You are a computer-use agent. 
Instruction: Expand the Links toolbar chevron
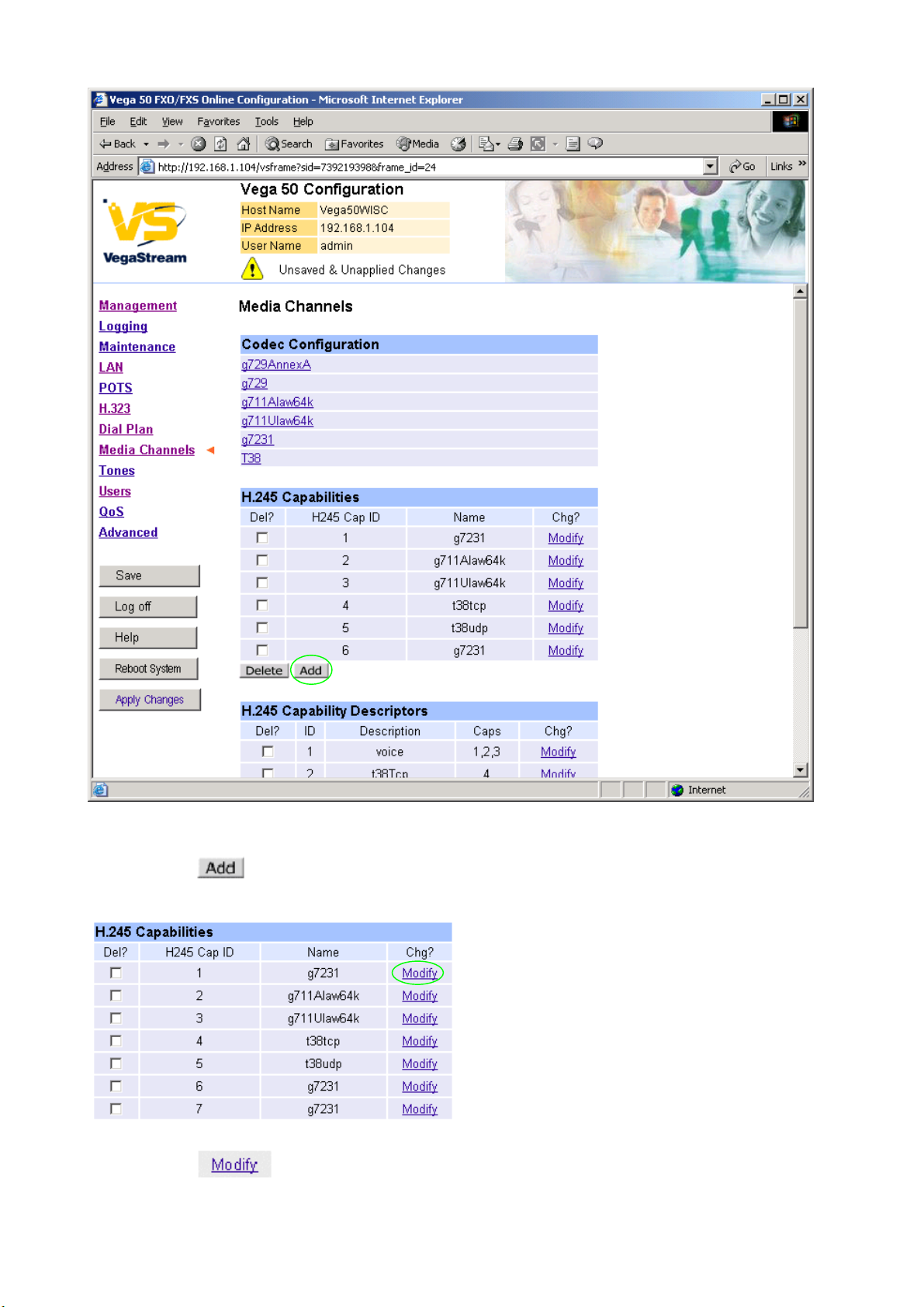coord(802,164)
